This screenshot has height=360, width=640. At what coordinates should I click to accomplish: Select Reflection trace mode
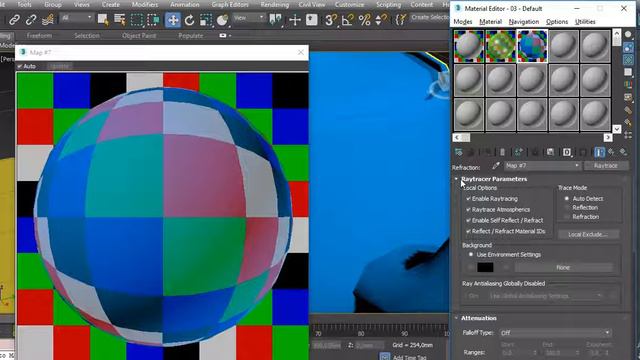(x=567, y=208)
